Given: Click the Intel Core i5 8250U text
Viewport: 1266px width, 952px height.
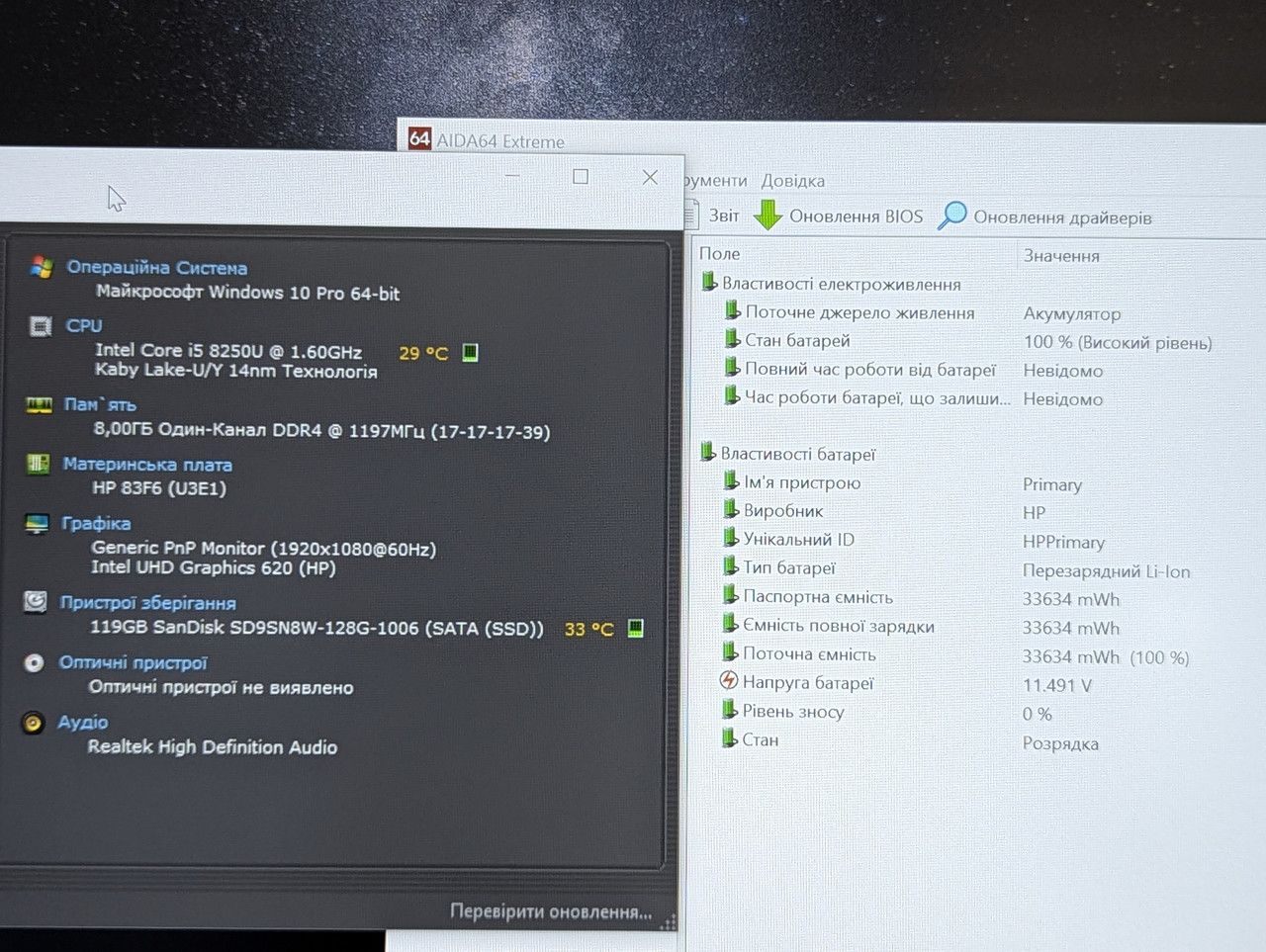Looking at the screenshot, I should pyautogui.click(x=228, y=351).
